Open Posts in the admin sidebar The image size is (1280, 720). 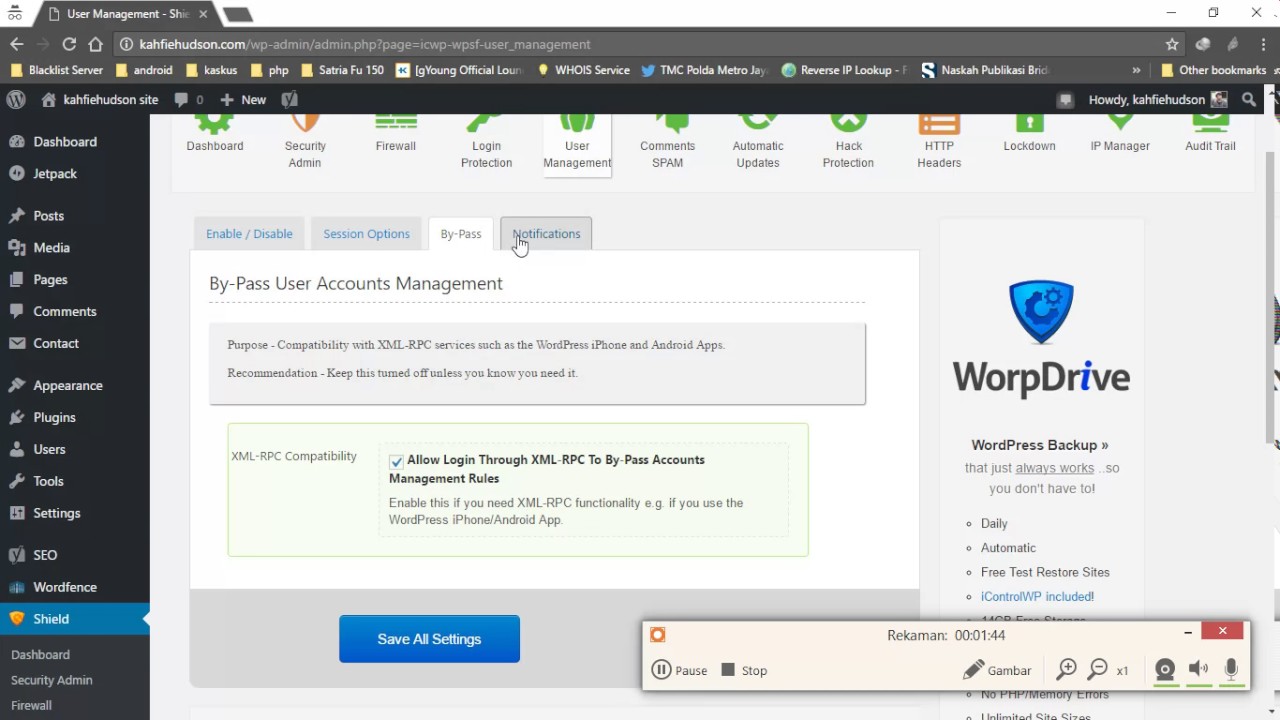[x=48, y=215]
